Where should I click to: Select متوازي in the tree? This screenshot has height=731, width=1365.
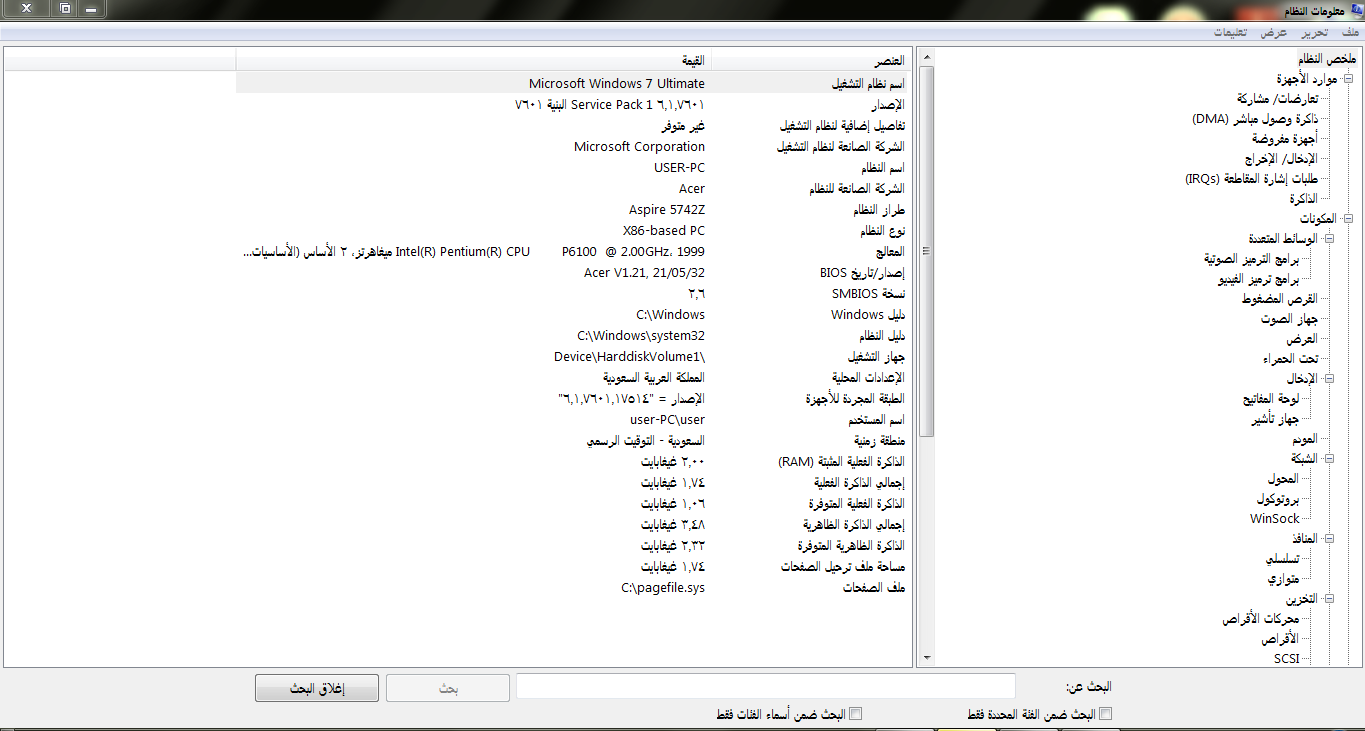point(1283,579)
